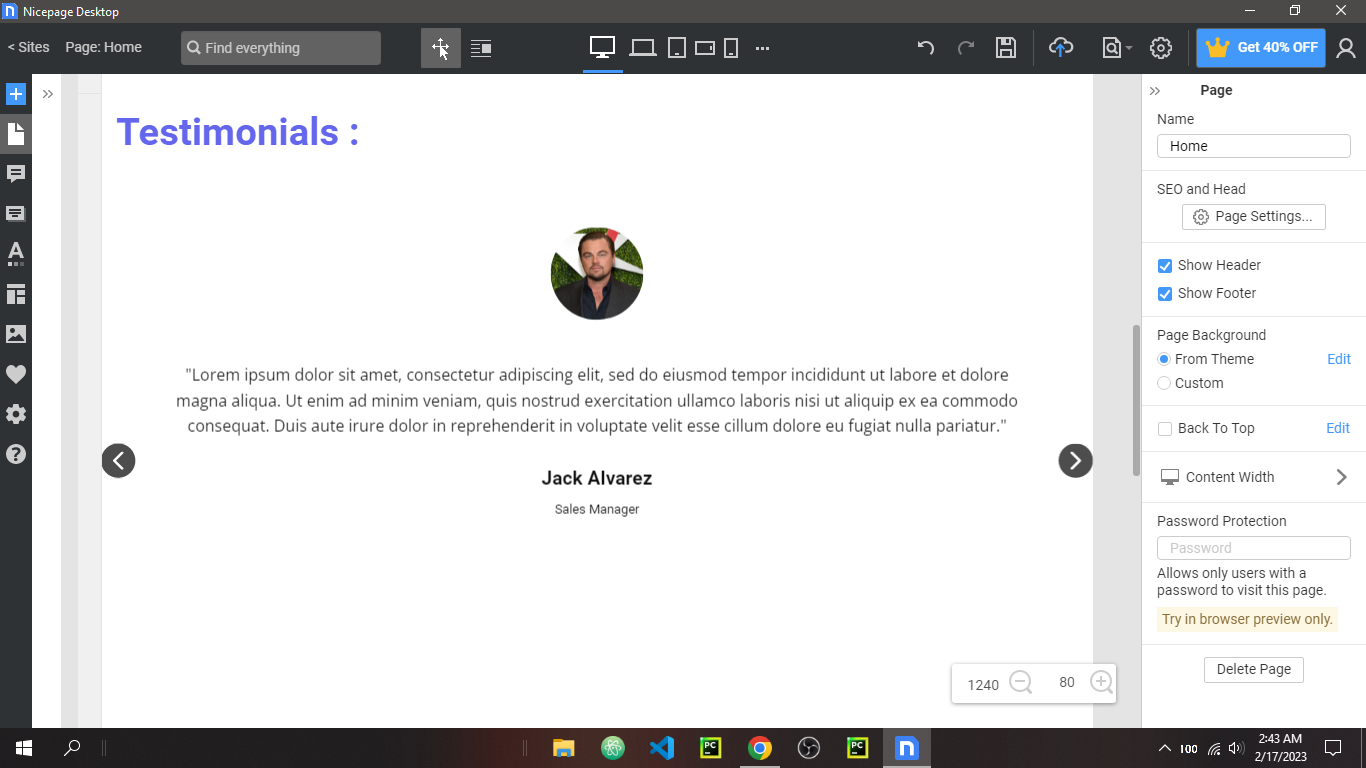Open more device sizes with the ellipsis

click(x=762, y=47)
